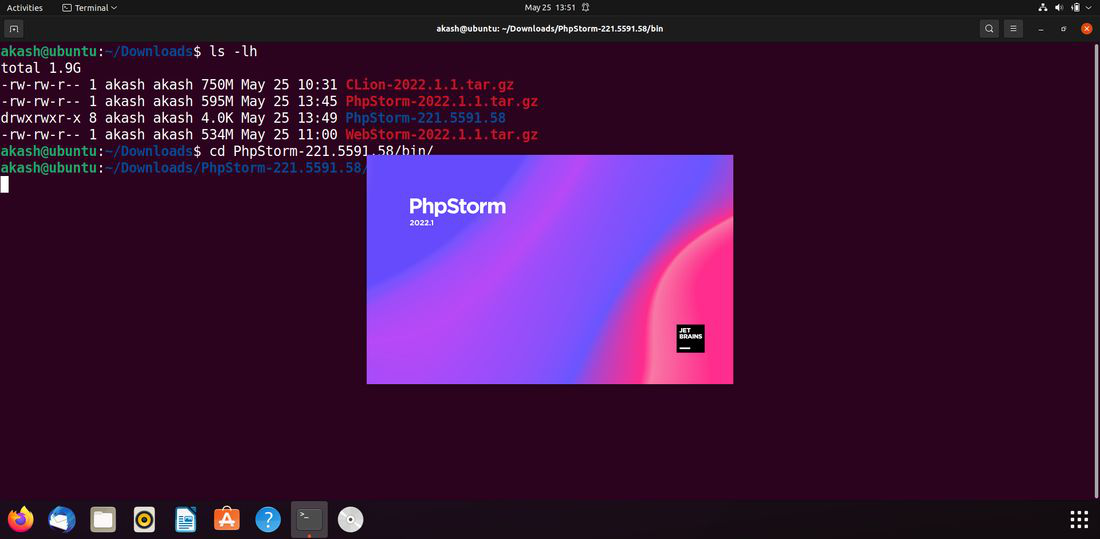The image size is (1100, 539).
Task: Open the date and time calendar
Action: coord(550,8)
